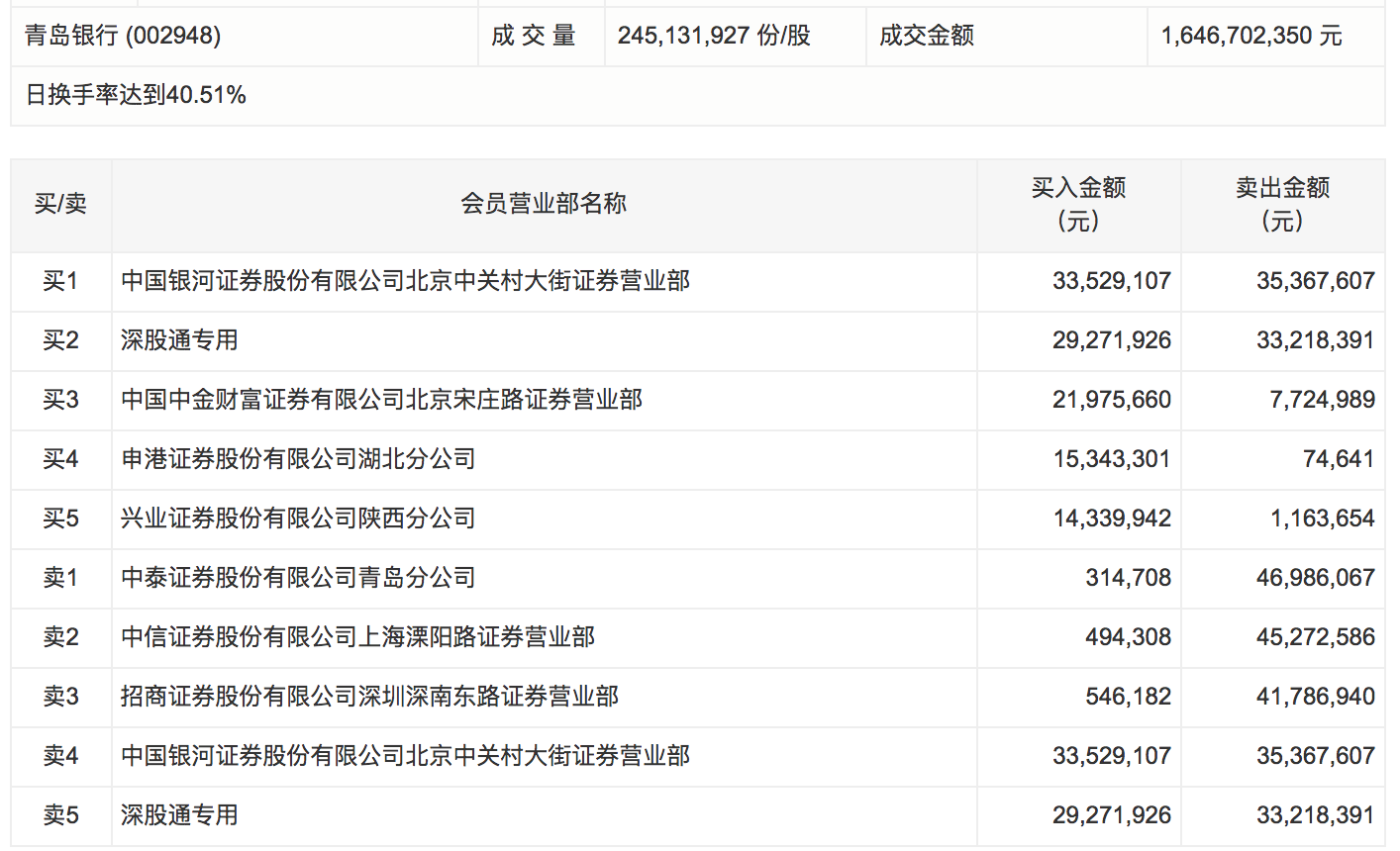Click 中国银河证券 branch name in 卖4 row
The image size is (1400, 851).
click(x=406, y=756)
